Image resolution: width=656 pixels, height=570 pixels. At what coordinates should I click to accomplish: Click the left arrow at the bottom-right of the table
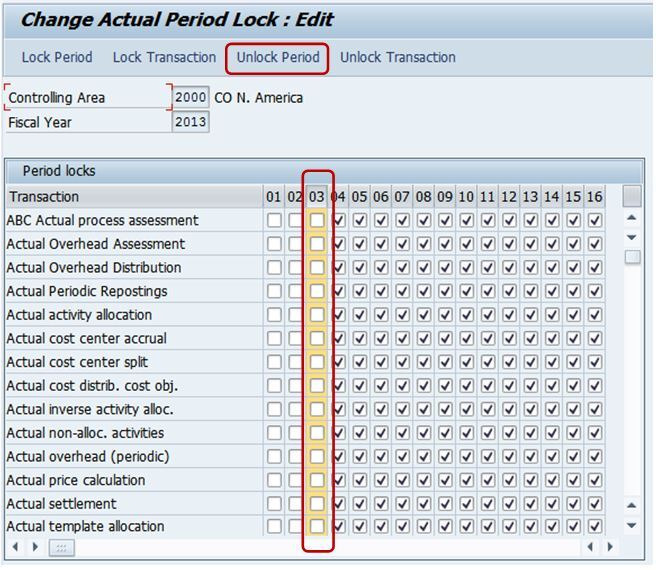tap(590, 547)
